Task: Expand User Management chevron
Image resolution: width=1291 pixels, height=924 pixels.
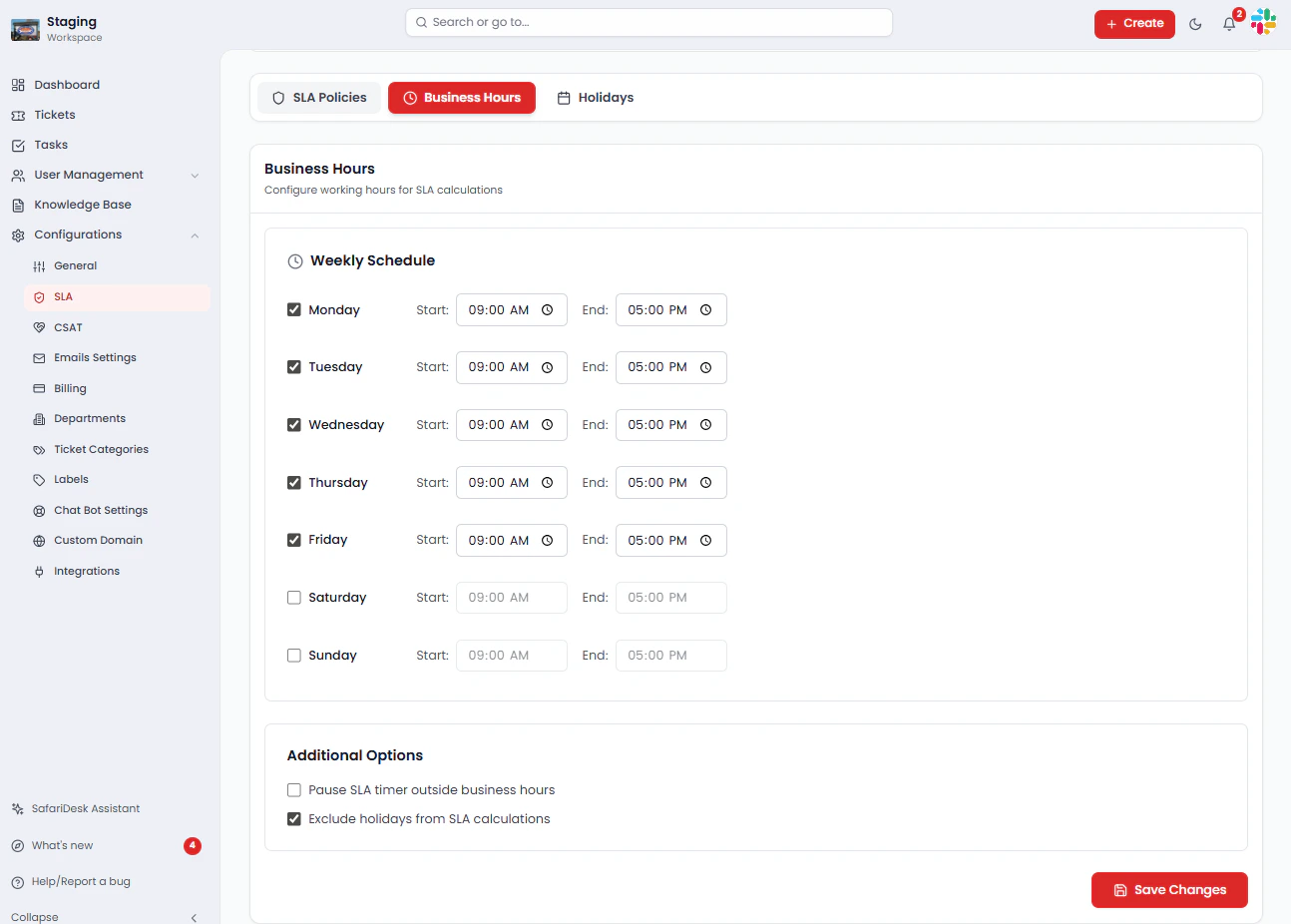Action: [195, 176]
